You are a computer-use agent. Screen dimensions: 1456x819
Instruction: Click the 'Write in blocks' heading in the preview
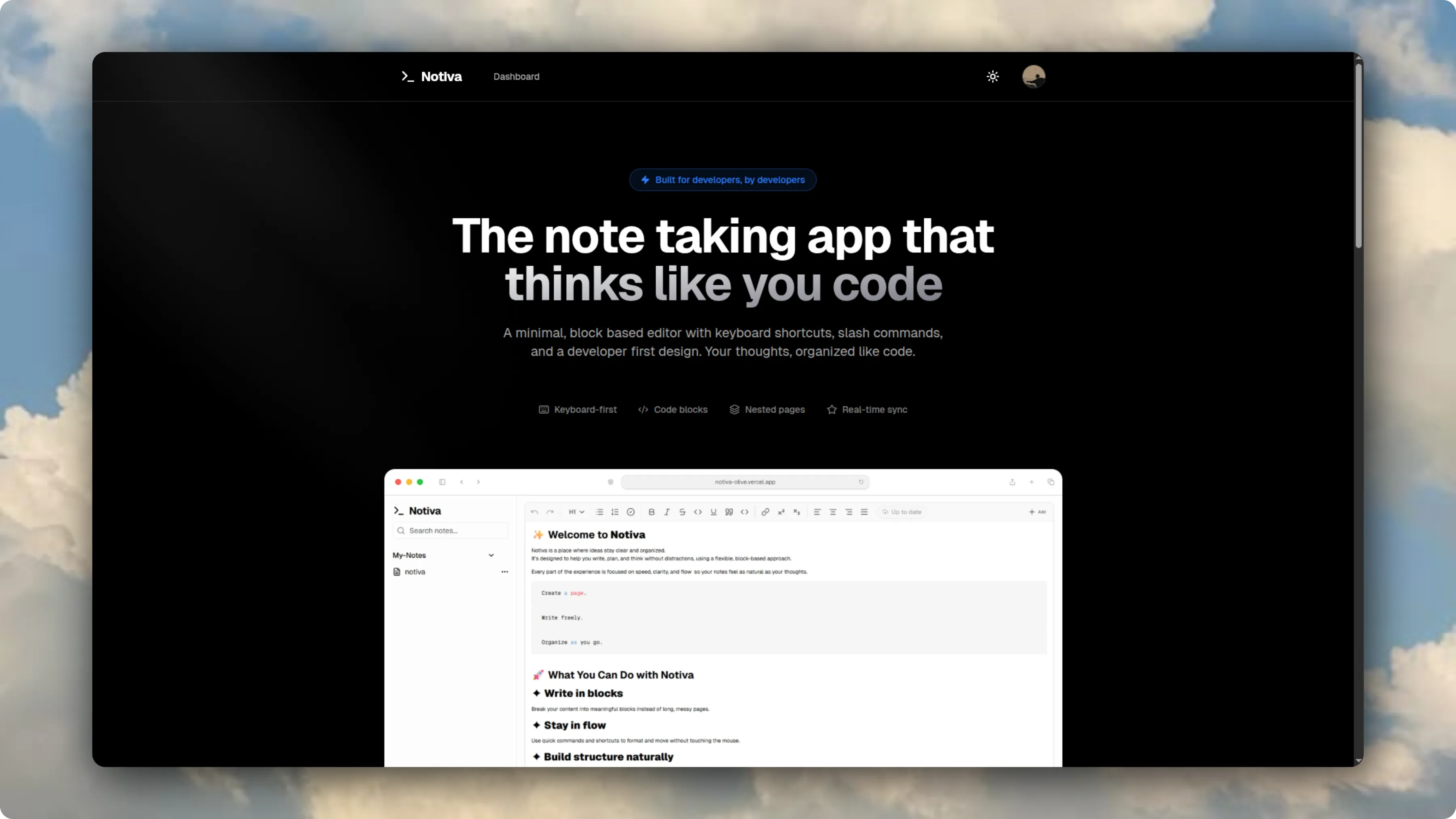coord(578,694)
